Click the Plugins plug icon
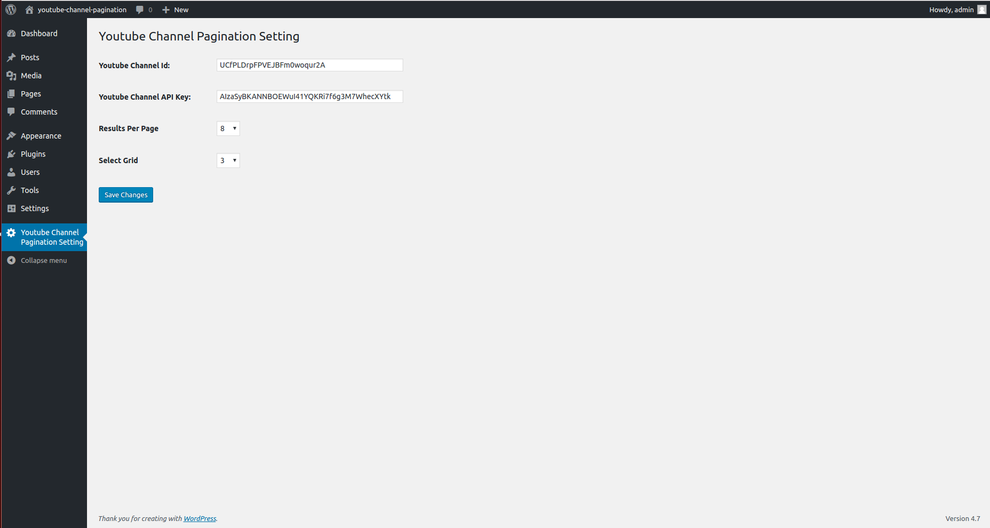Viewport: 990px width, 528px height. [x=11, y=154]
